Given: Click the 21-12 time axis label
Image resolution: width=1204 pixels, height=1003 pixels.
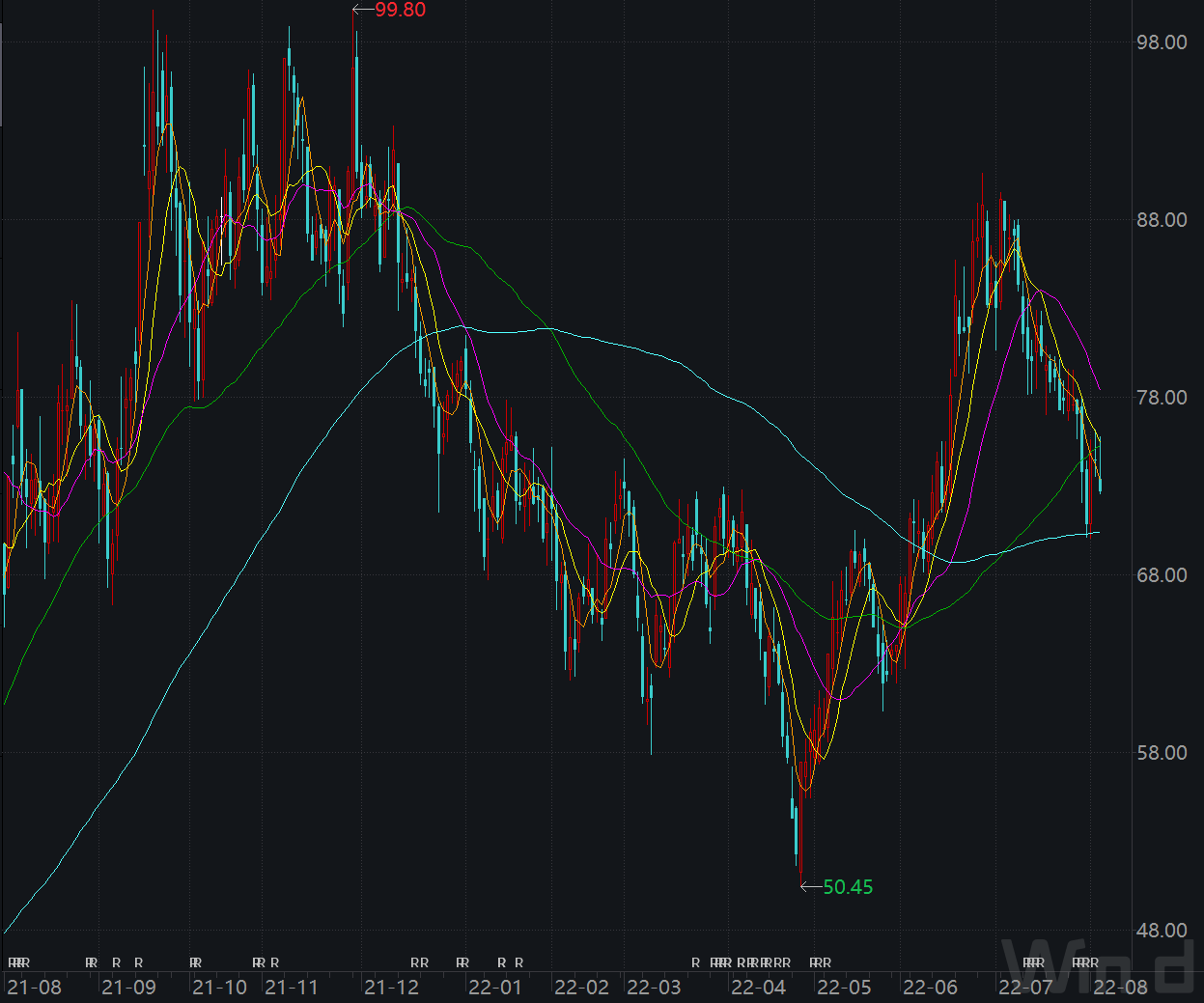Looking at the screenshot, I should tap(392, 988).
